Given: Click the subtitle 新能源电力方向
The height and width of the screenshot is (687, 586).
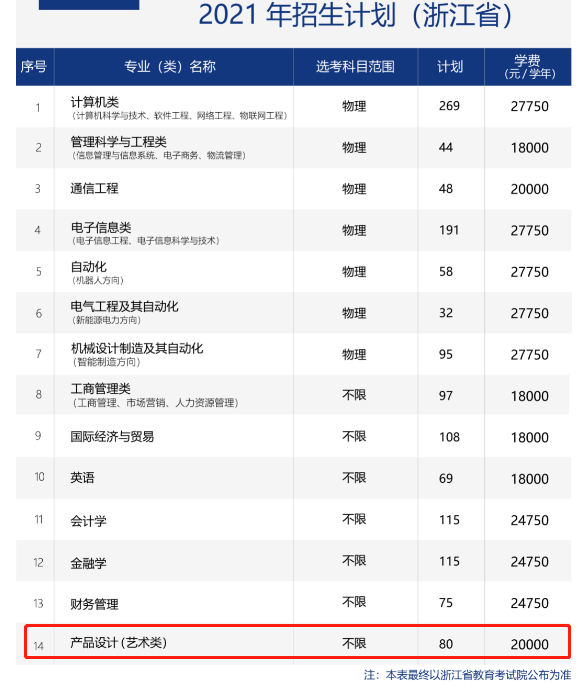Looking at the screenshot, I should pyautogui.click(x=107, y=320).
